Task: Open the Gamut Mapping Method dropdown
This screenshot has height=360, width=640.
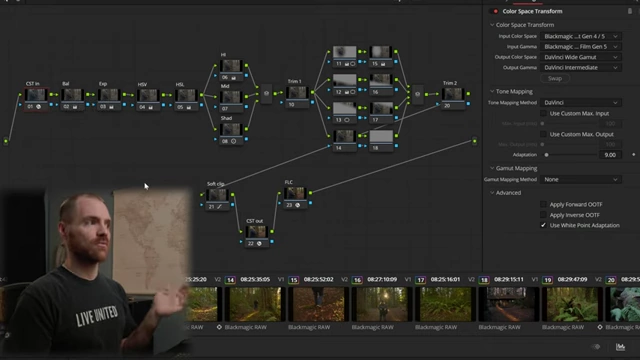Action: (x=581, y=179)
